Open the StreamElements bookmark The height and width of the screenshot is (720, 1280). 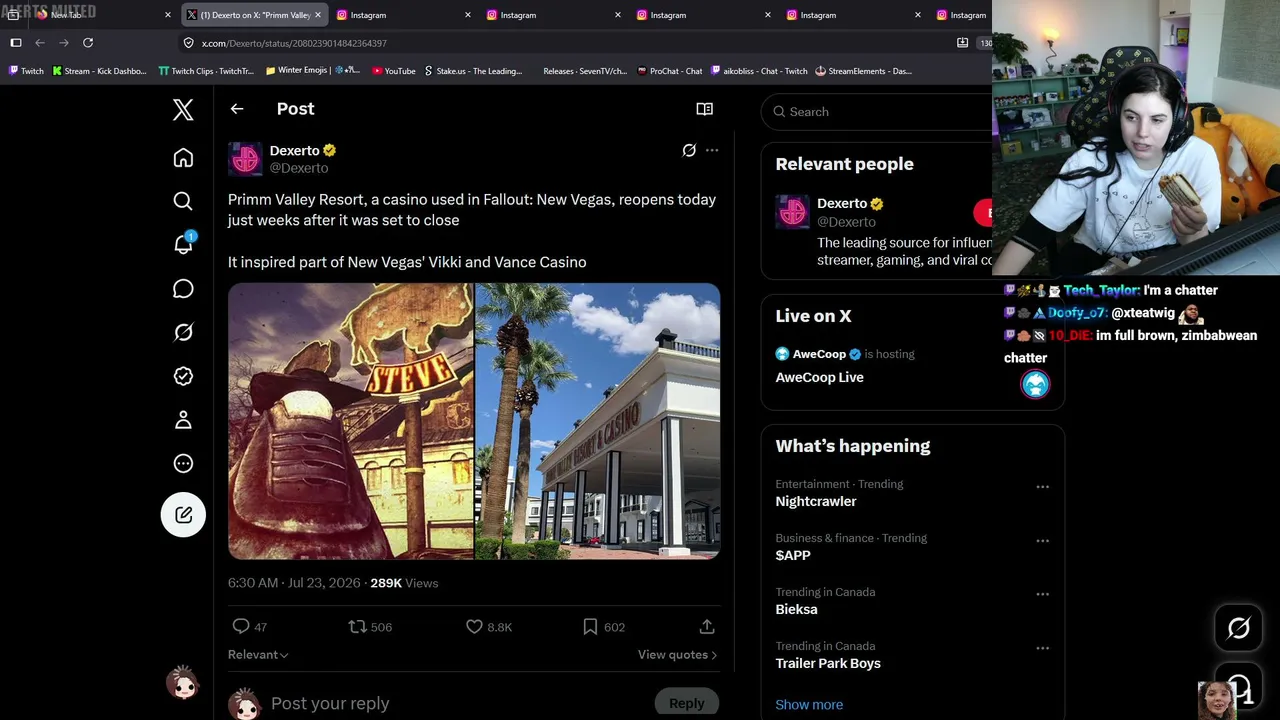click(x=863, y=71)
